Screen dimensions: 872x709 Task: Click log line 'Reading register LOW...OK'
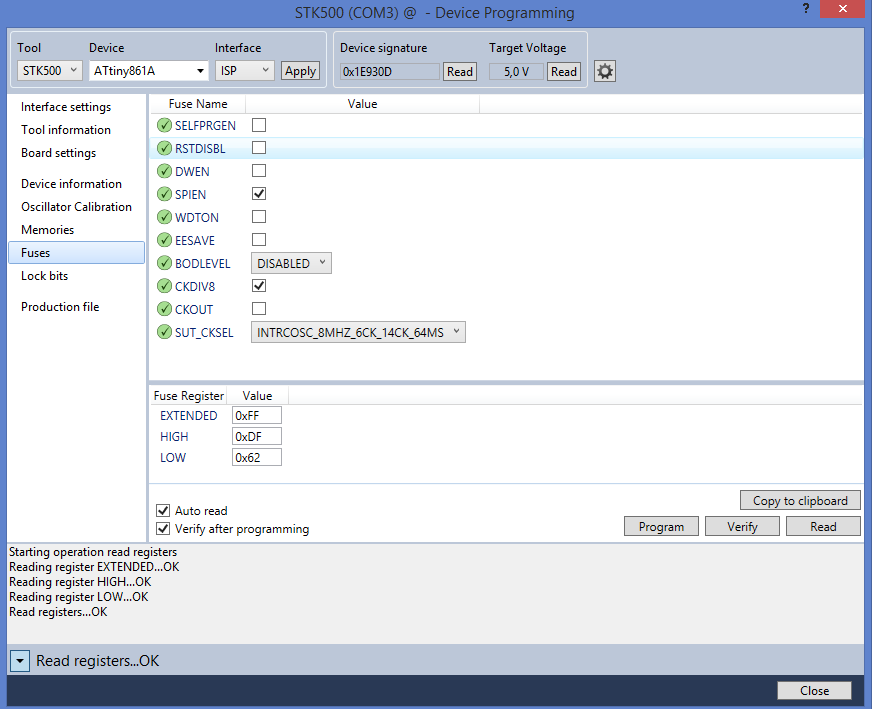point(79,597)
